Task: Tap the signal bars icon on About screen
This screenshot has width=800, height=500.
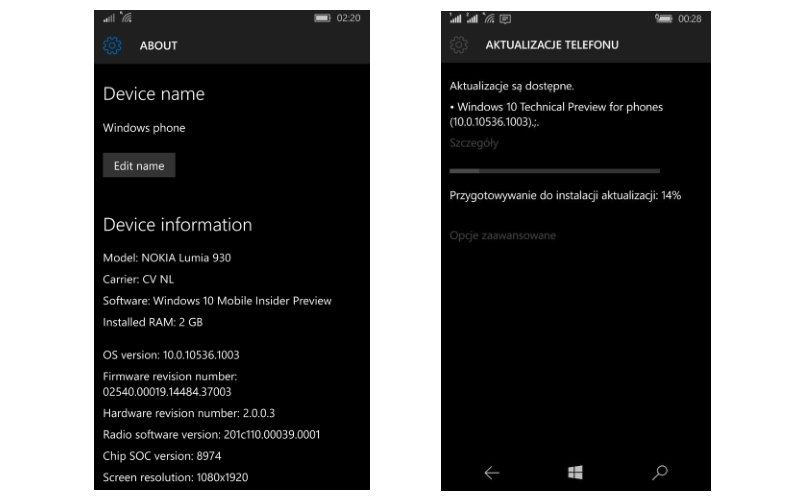Action: coord(109,18)
